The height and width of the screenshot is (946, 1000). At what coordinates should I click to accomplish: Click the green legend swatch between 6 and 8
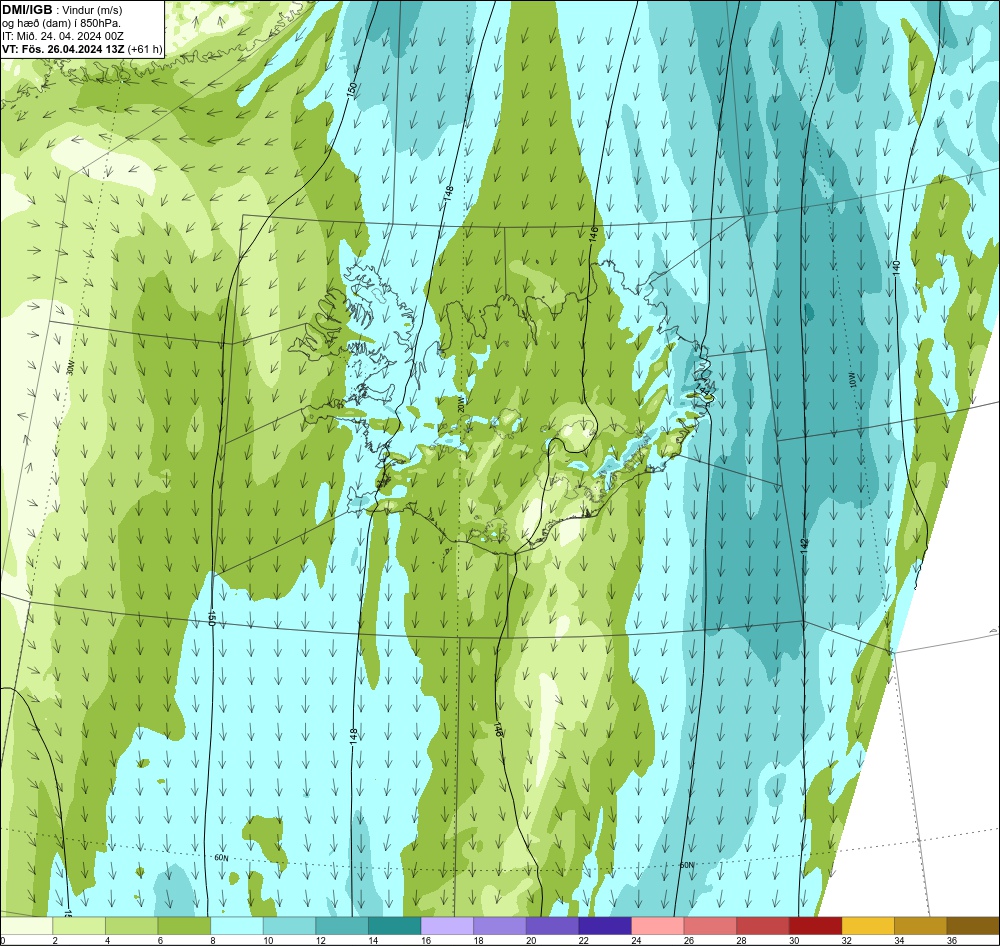tap(184, 926)
